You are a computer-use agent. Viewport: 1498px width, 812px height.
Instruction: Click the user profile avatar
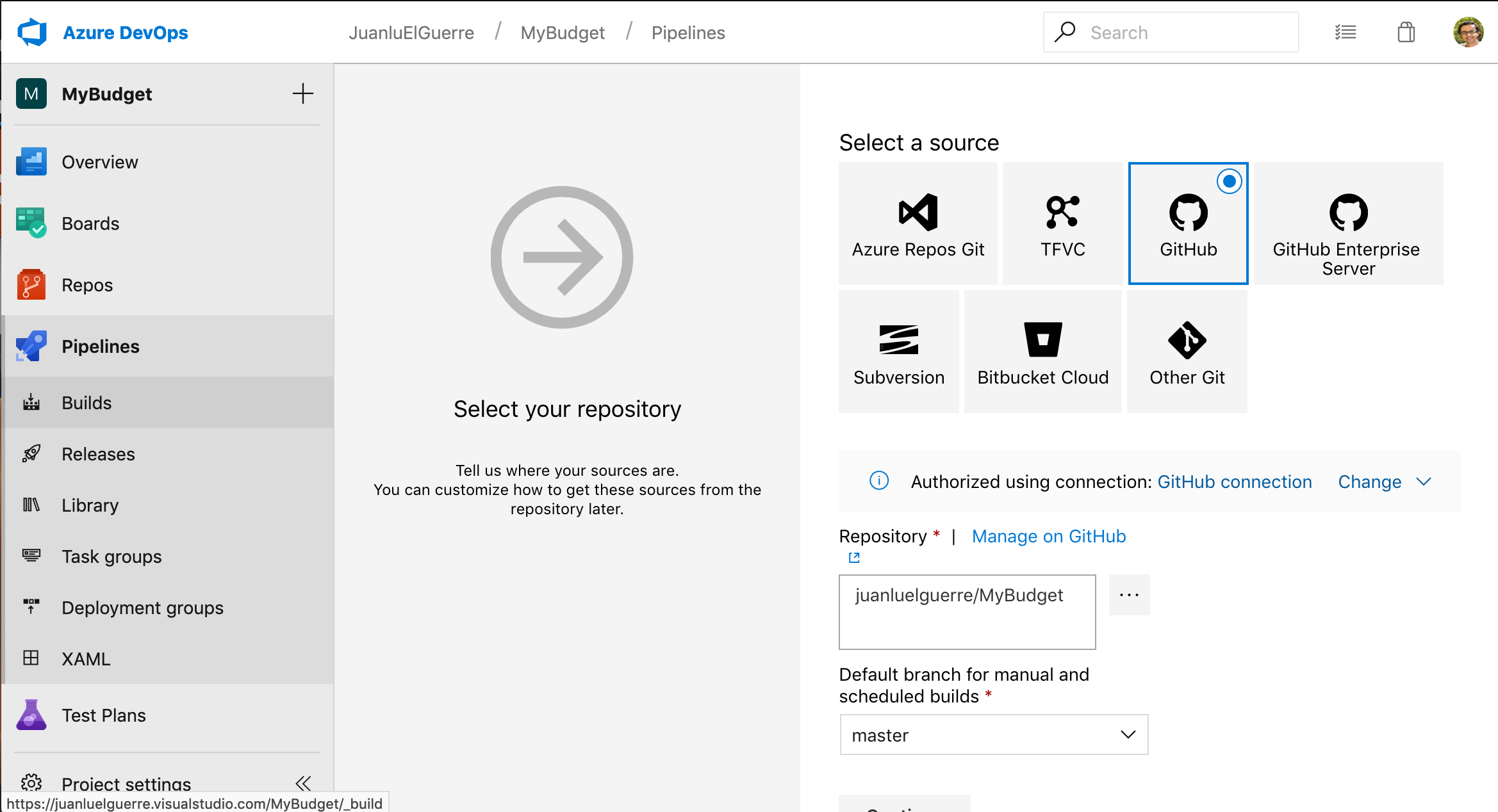(1468, 32)
